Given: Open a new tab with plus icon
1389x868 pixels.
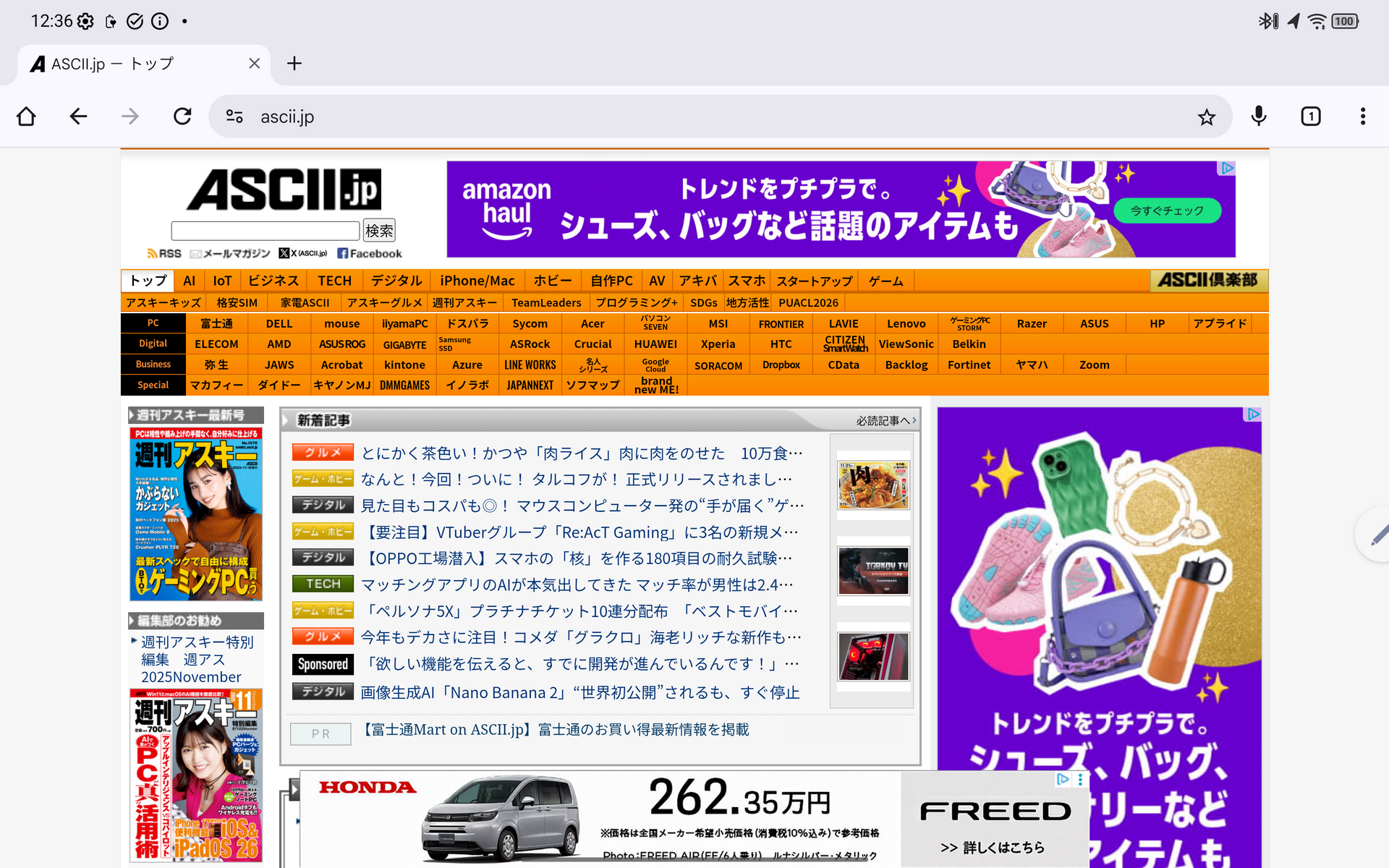Looking at the screenshot, I should pyautogui.click(x=294, y=64).
